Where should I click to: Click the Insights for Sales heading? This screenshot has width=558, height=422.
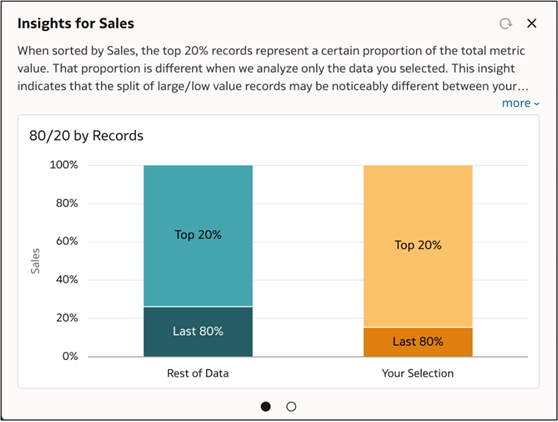[x=76, y=23]
